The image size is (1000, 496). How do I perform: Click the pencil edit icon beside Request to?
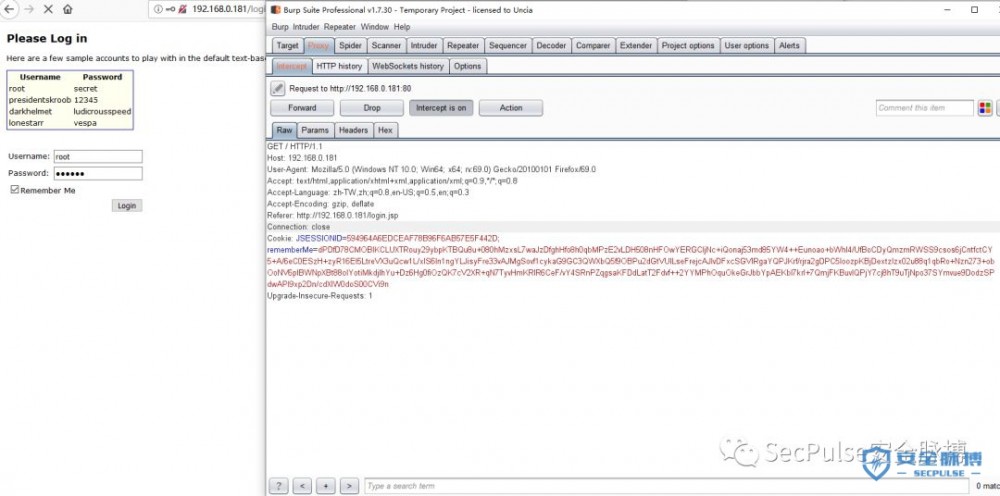277,89
